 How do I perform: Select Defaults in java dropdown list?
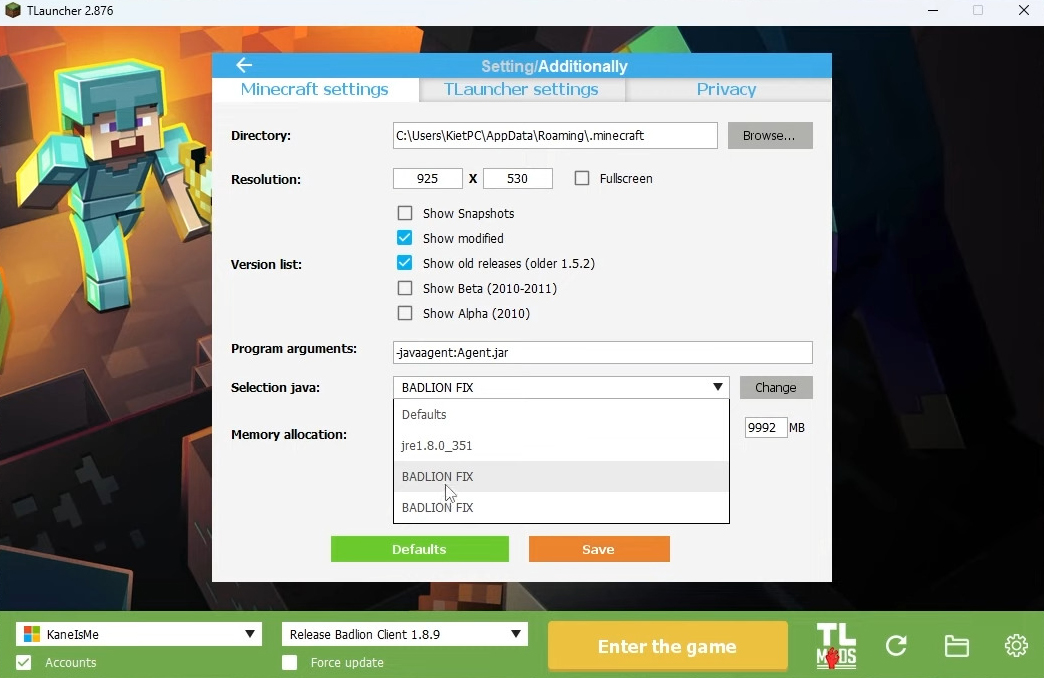[x=561, y=414]
